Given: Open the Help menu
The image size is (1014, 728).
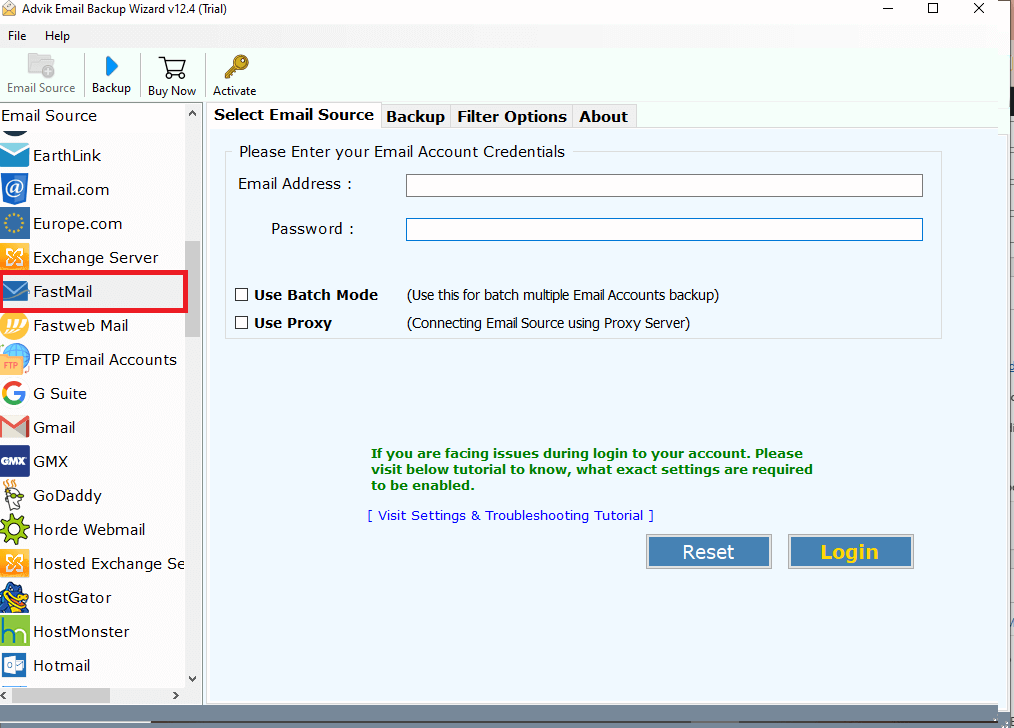Looking at the screenshot, I should 58,36.
